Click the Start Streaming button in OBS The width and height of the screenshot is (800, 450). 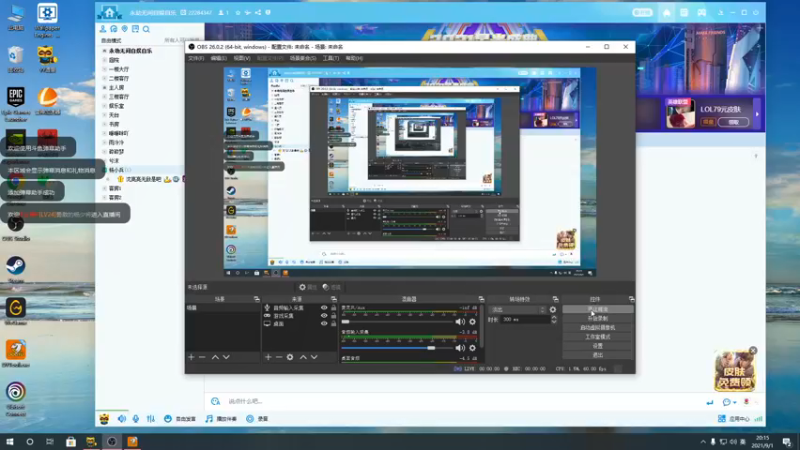tap(597, 309)
